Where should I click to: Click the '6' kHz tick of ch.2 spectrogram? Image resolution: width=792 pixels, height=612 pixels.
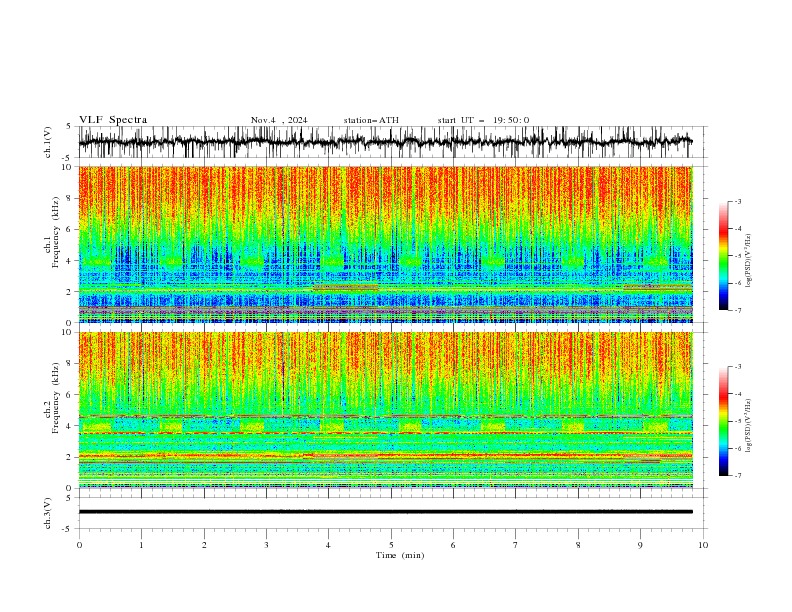tap(70, 394)
